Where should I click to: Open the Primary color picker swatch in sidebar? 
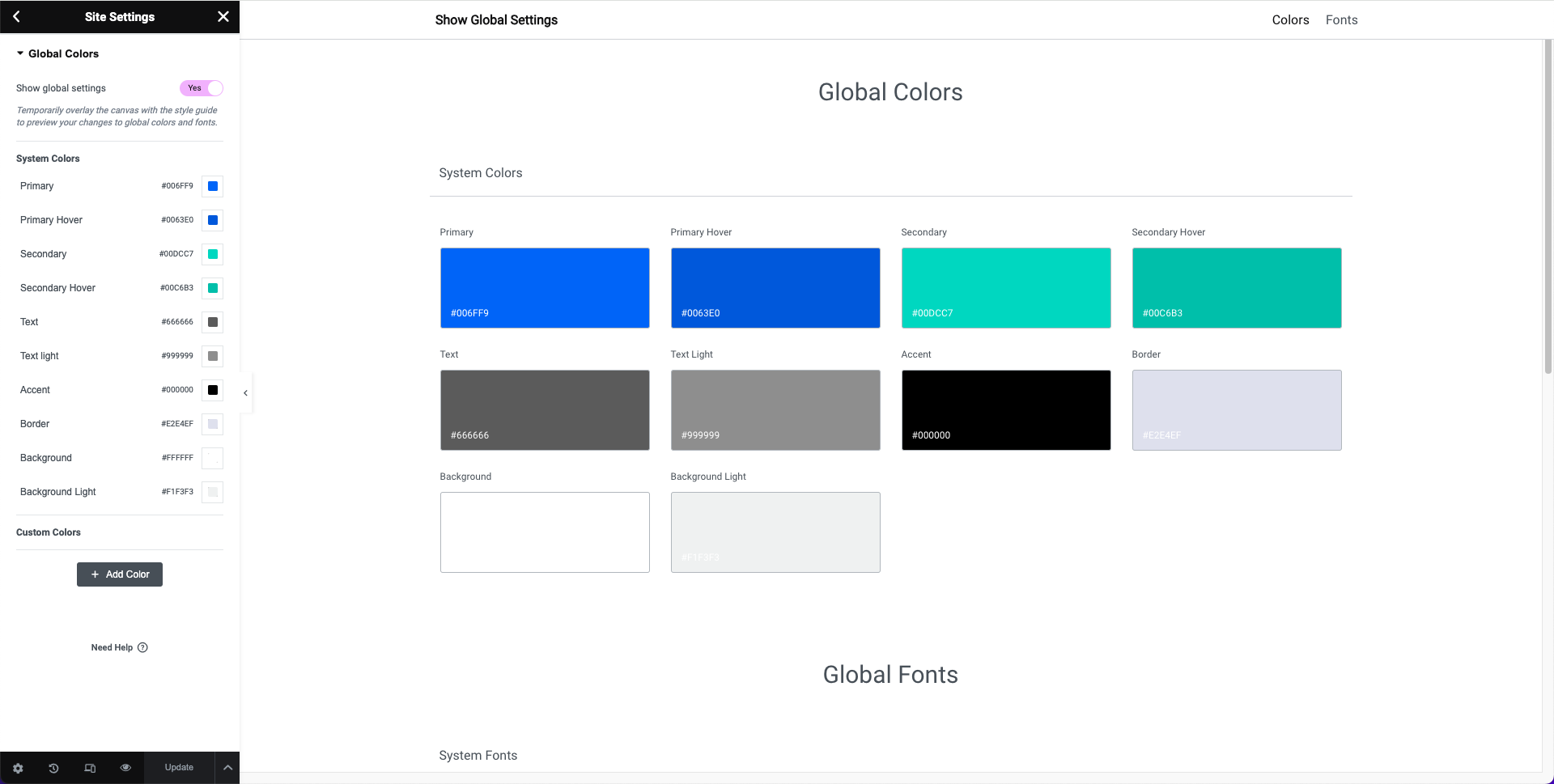pos(213,186)
